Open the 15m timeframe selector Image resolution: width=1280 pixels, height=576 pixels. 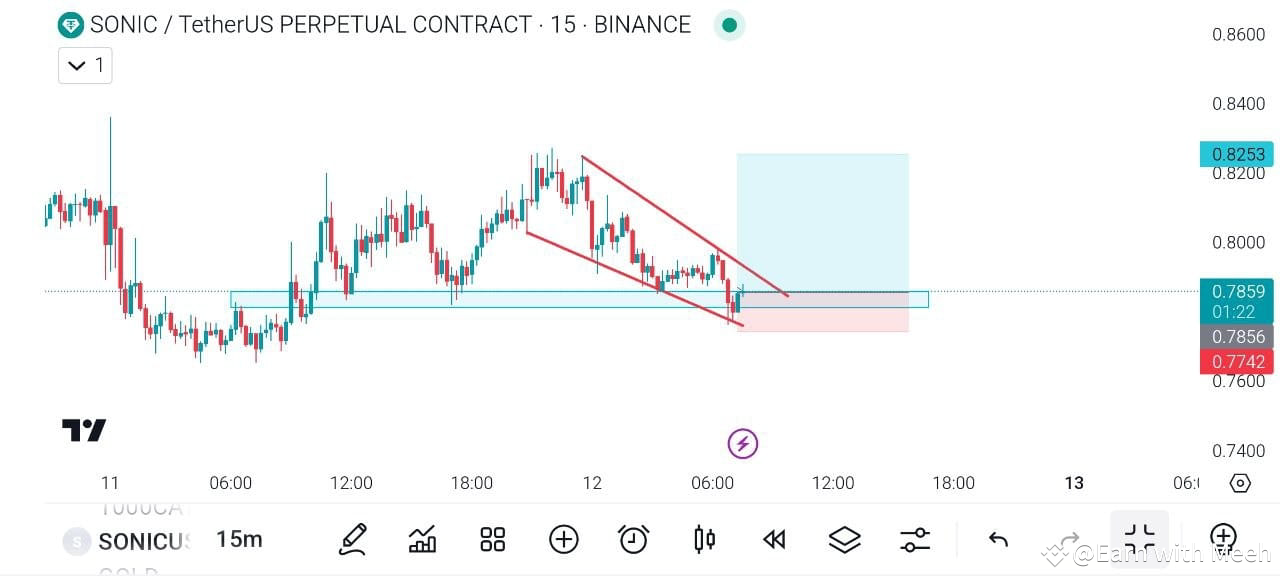[x=239, y=539]
